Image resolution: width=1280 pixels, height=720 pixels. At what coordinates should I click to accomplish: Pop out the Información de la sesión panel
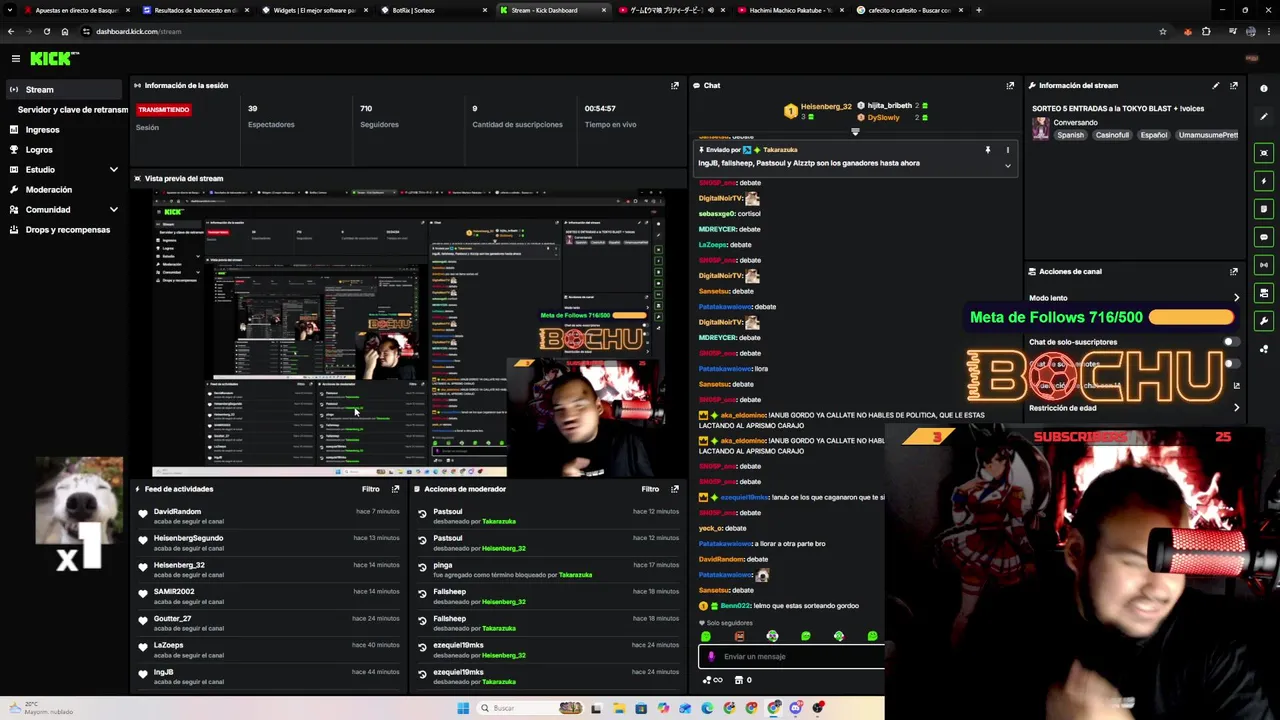(x=674, y=85)
